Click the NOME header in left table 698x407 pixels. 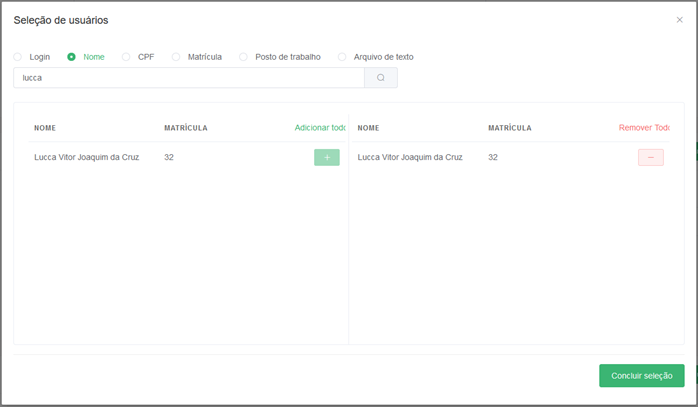[45, 128]
